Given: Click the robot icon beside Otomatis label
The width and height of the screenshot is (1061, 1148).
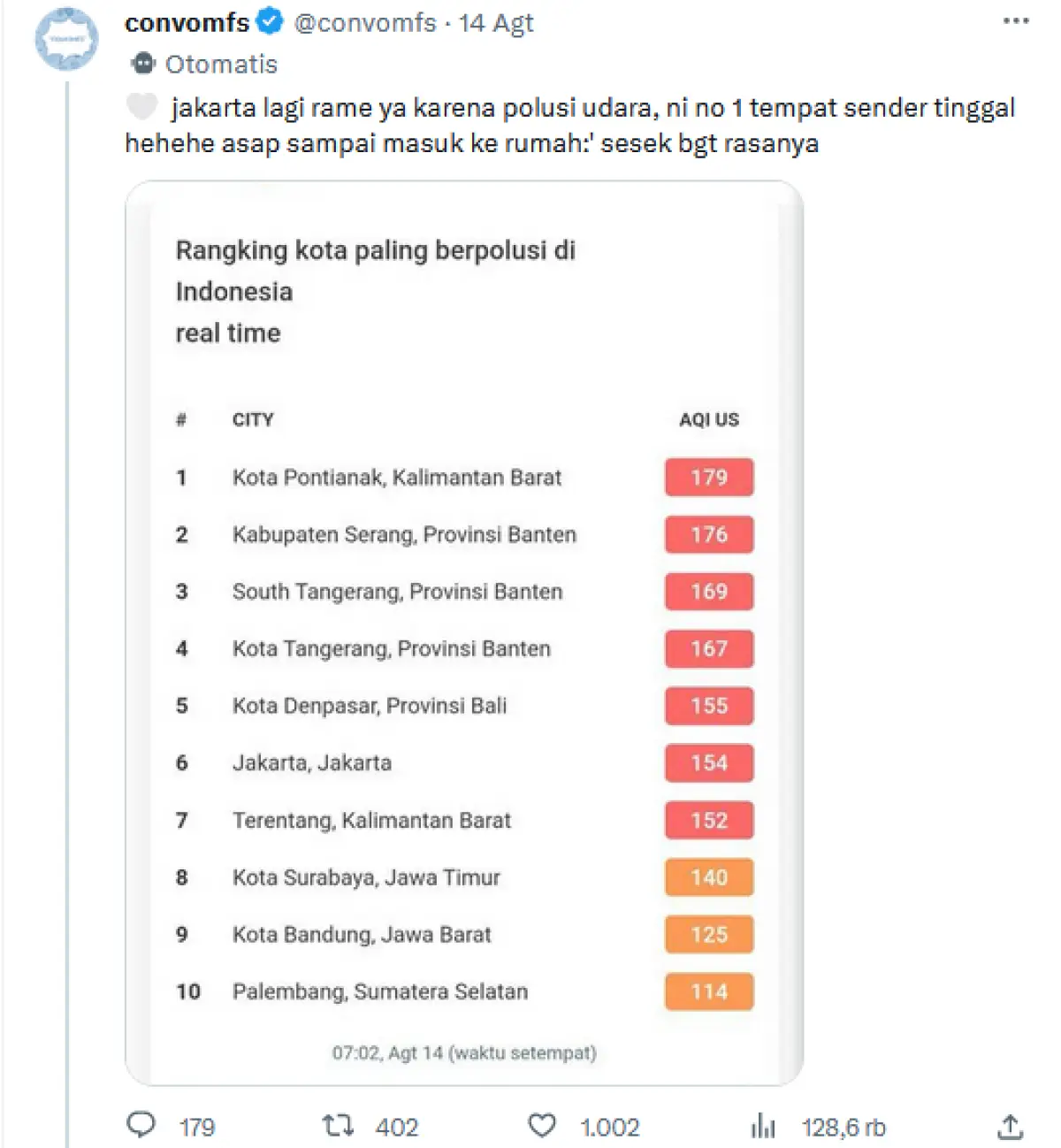Looking at the screenshot, I should click(x=143, y=63).
